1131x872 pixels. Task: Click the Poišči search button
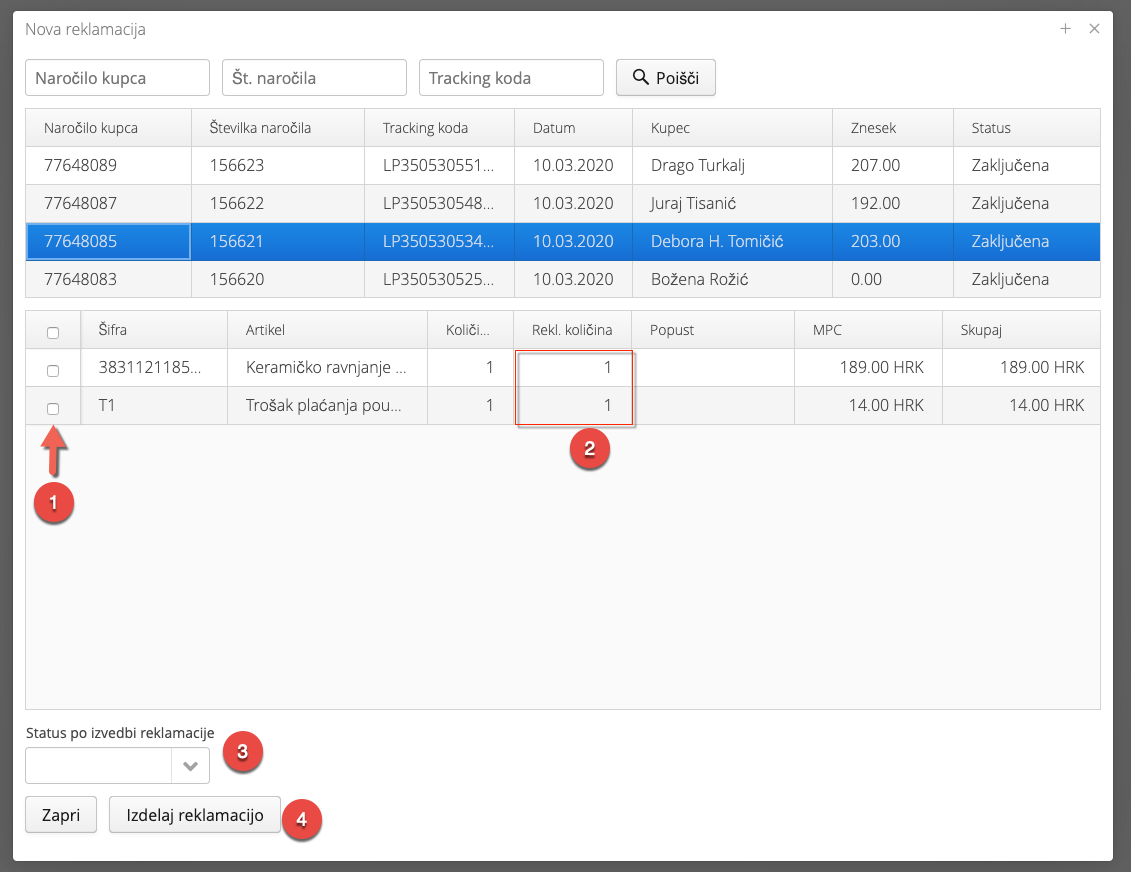[x=665, y=78]
